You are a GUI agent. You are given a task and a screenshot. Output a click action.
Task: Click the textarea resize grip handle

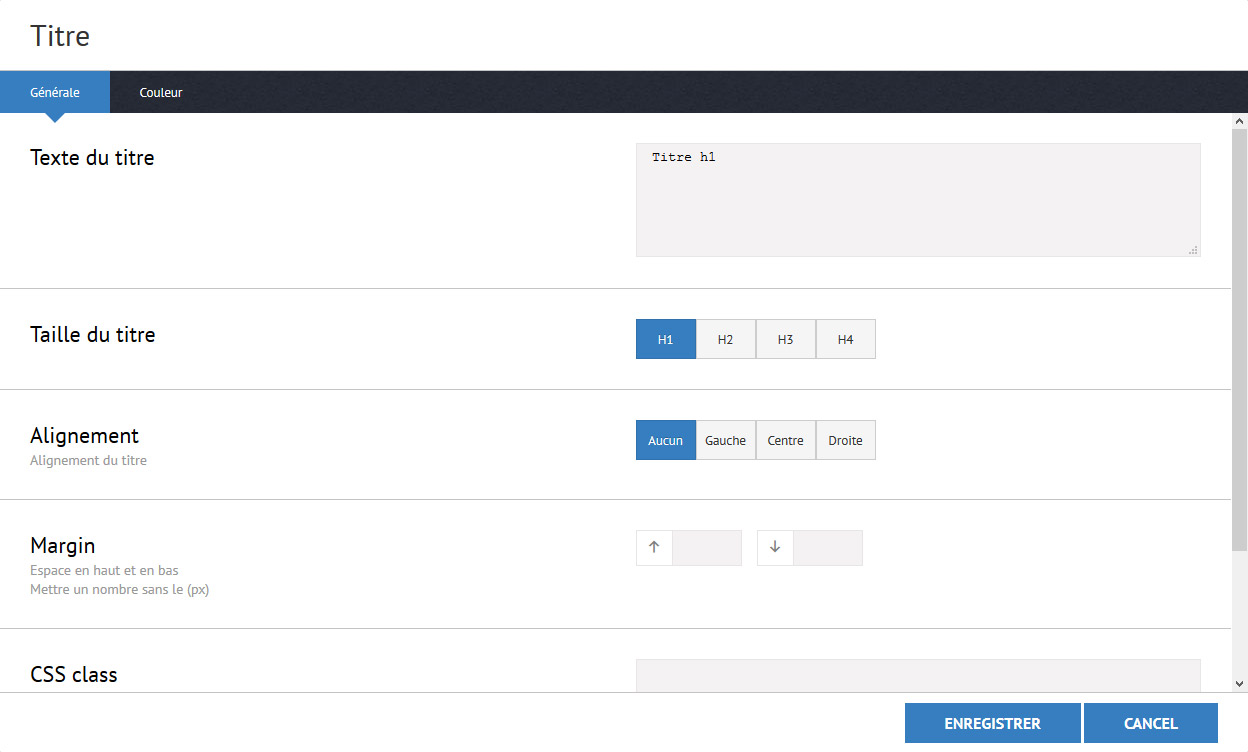coord(1193,250)
